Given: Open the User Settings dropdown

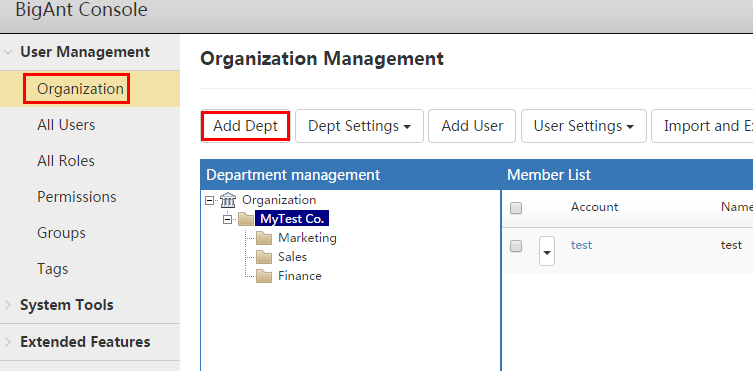Looking at the screenshot, I should [x=583, y=126].
